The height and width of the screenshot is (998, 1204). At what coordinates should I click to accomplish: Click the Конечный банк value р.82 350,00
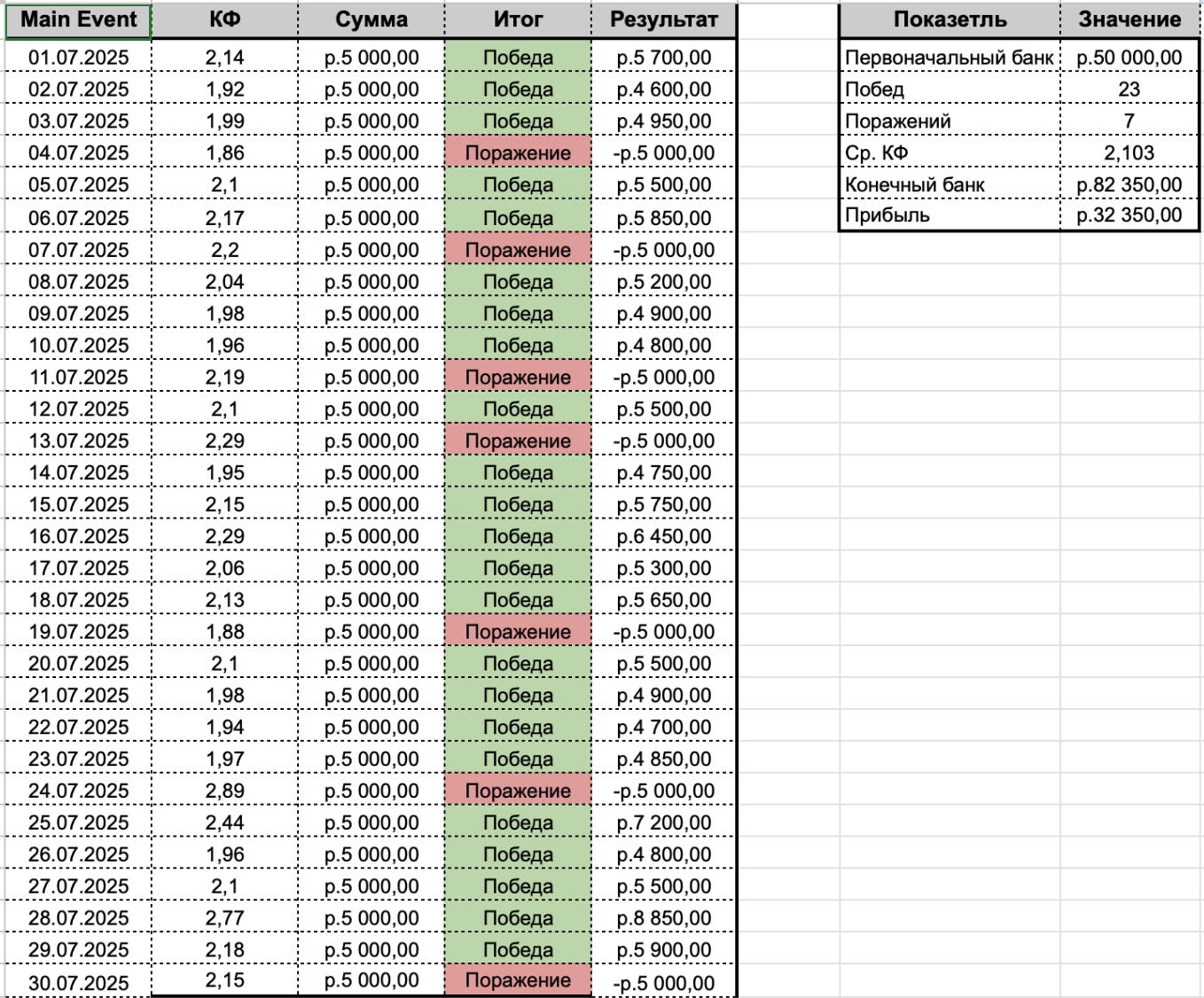point(1130,185)
